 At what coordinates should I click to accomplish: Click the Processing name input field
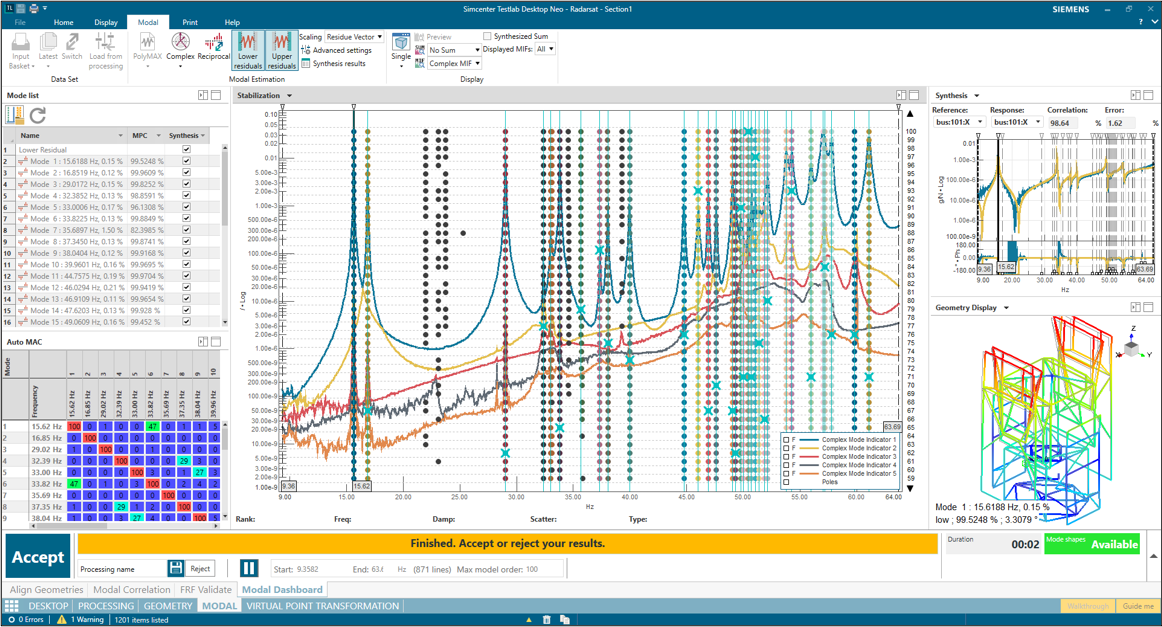click(x=122, y=569)
